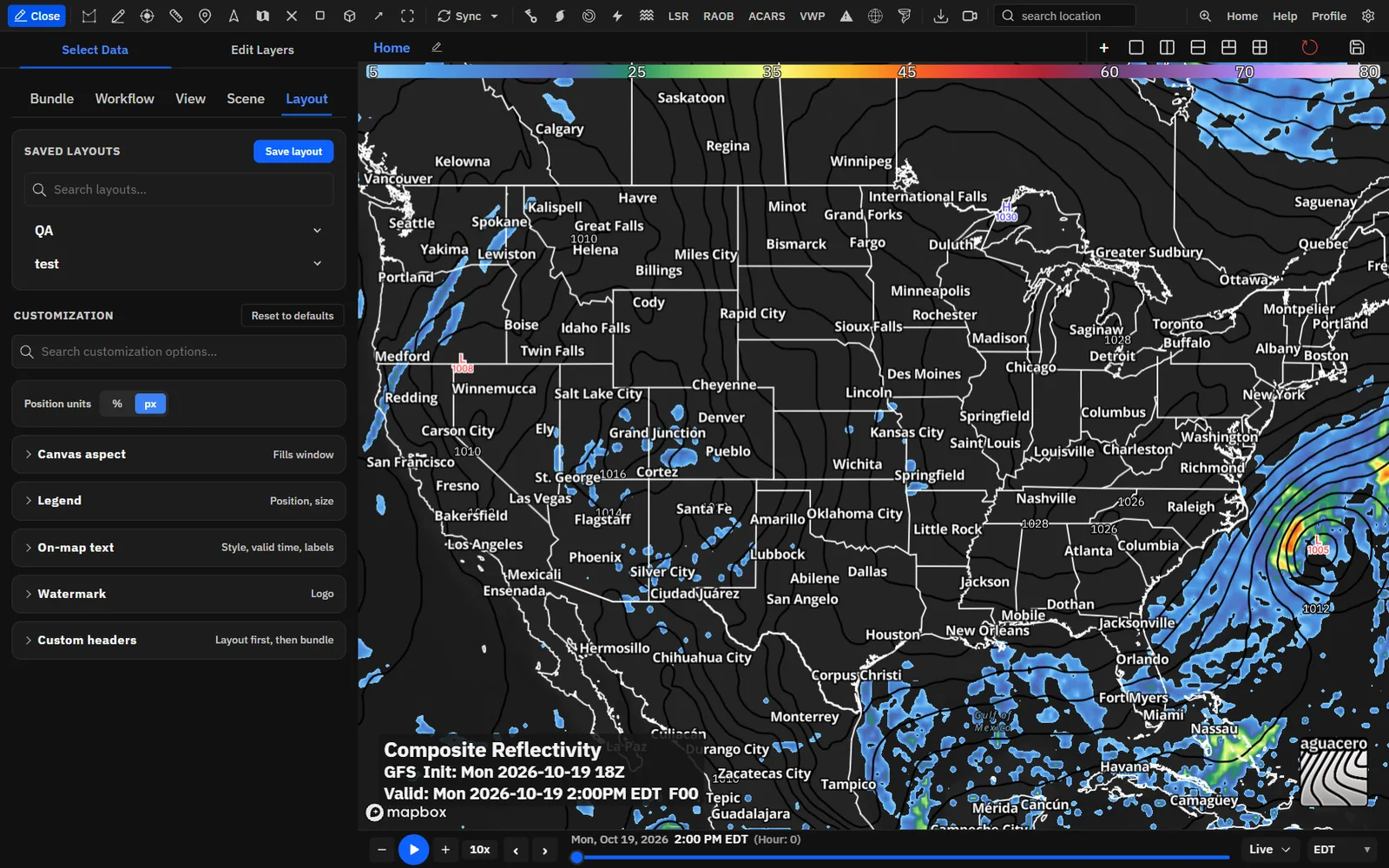Start animation with the play button
Image resolution: width=1389 pixels, height=868 pixels.
(x=413, y=850)
